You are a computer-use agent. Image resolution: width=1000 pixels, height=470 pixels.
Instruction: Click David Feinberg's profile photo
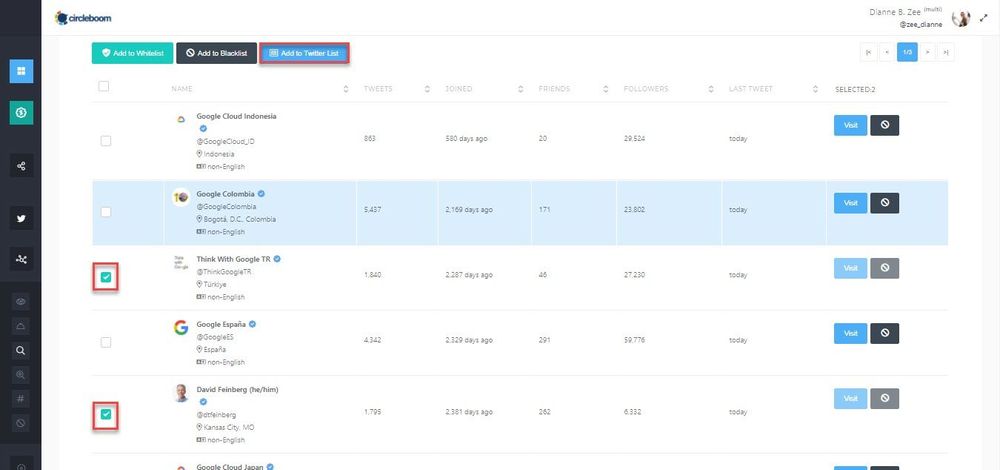[180, 393]
